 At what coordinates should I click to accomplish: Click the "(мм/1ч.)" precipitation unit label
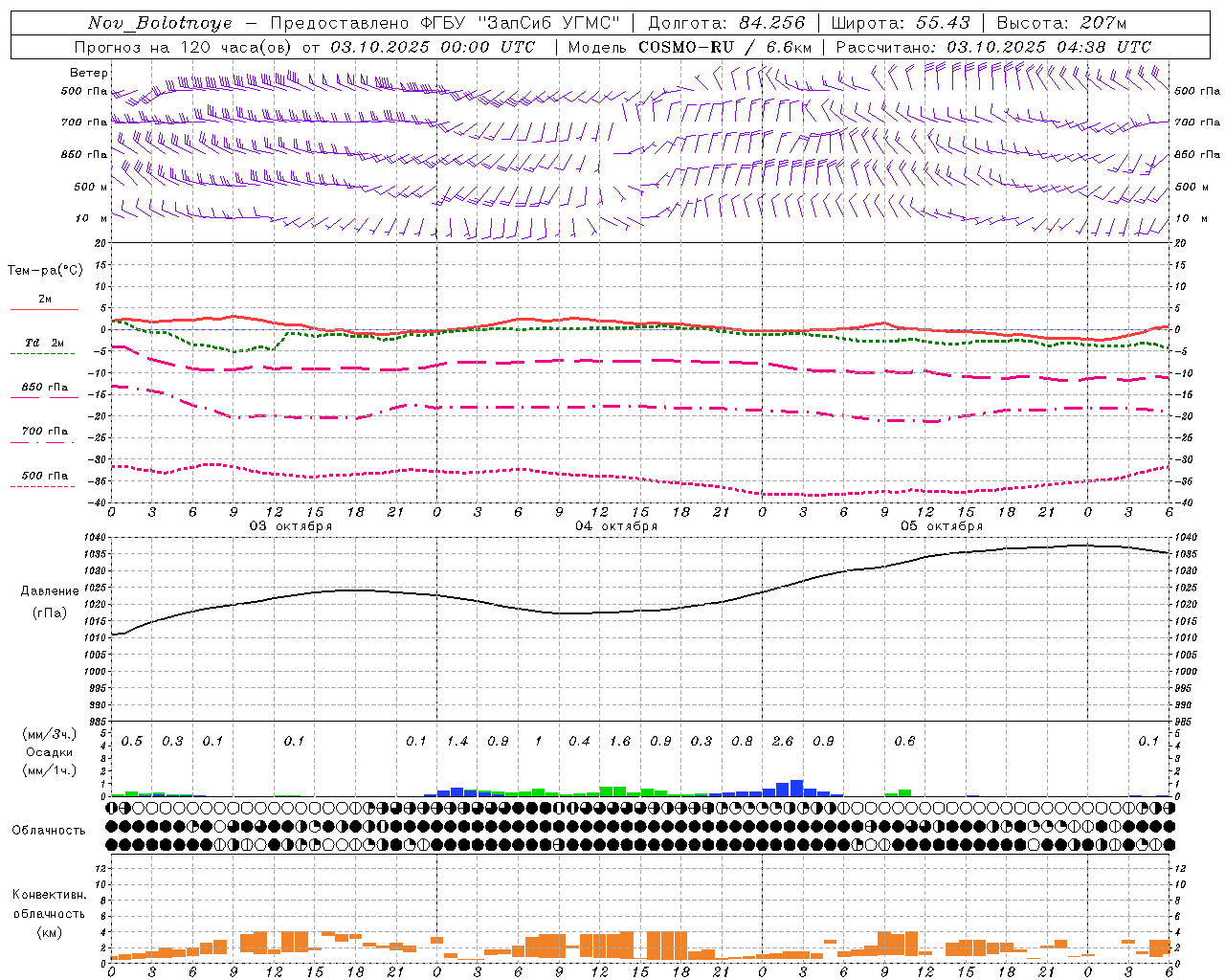50,770
